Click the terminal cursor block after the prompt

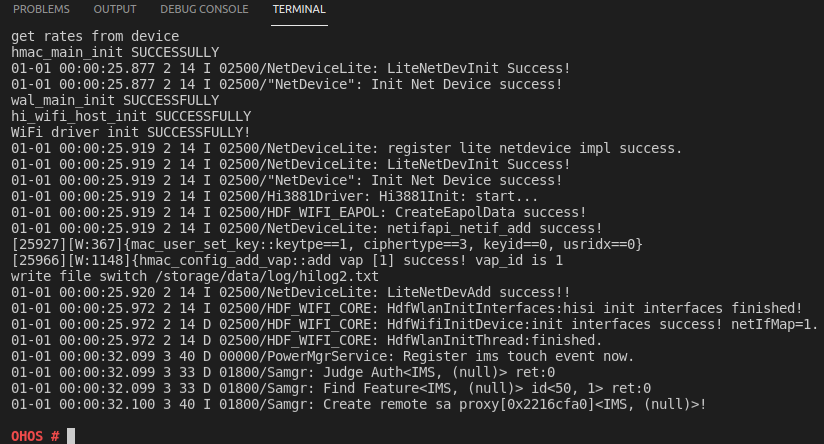(70, 436)
